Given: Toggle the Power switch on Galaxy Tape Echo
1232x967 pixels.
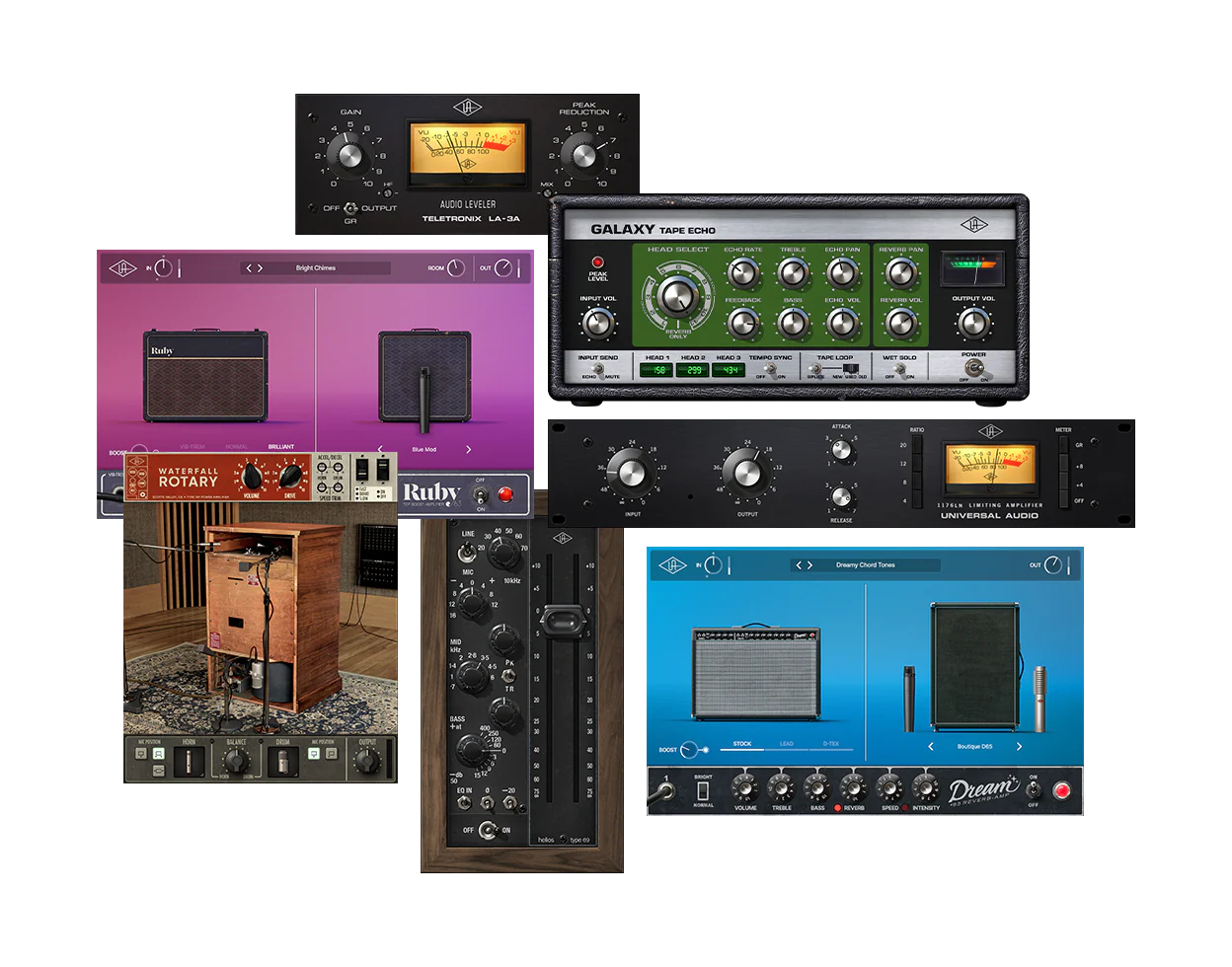Looking at the screenshot, I should (x=974, y=368).
